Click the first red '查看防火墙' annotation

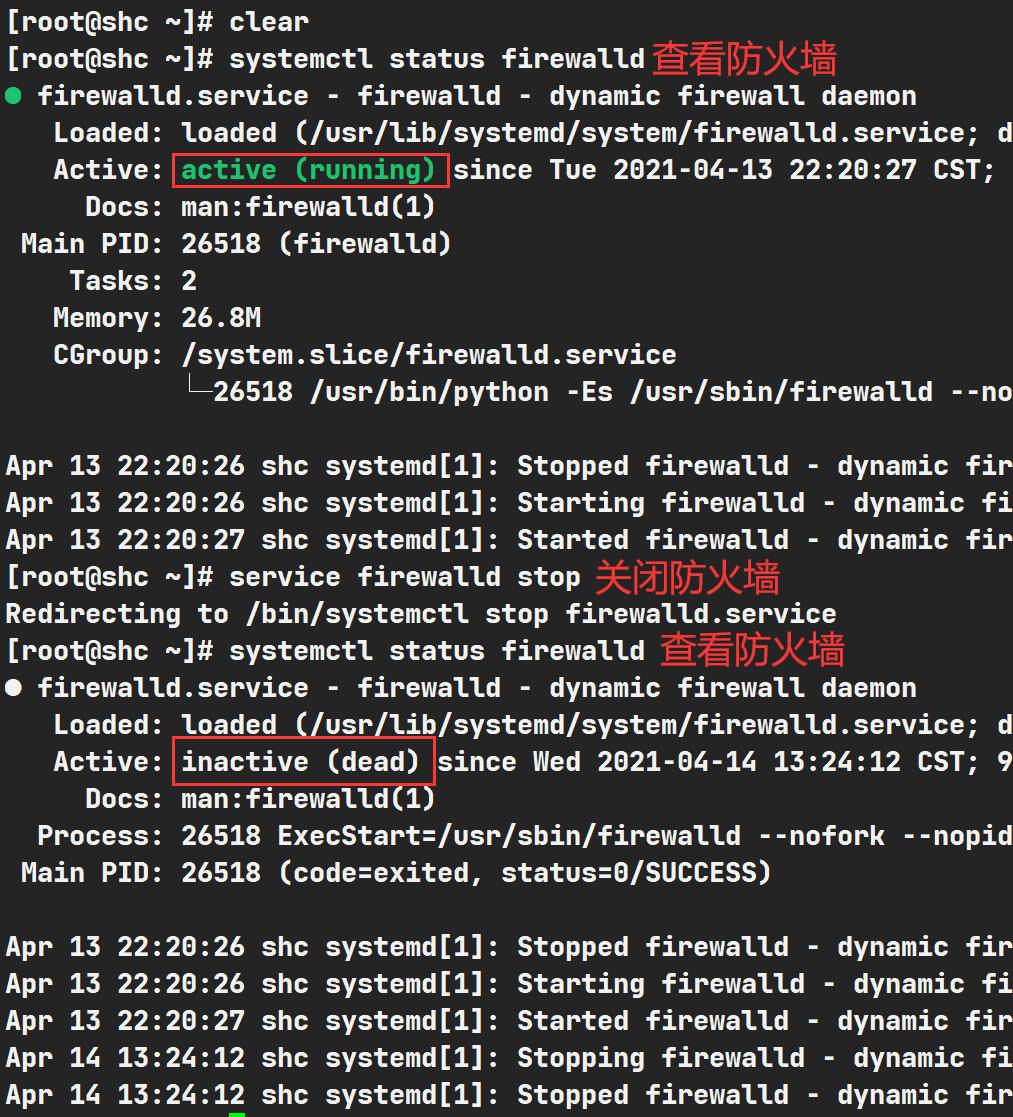pyautogui.click(x=744, y=58)
